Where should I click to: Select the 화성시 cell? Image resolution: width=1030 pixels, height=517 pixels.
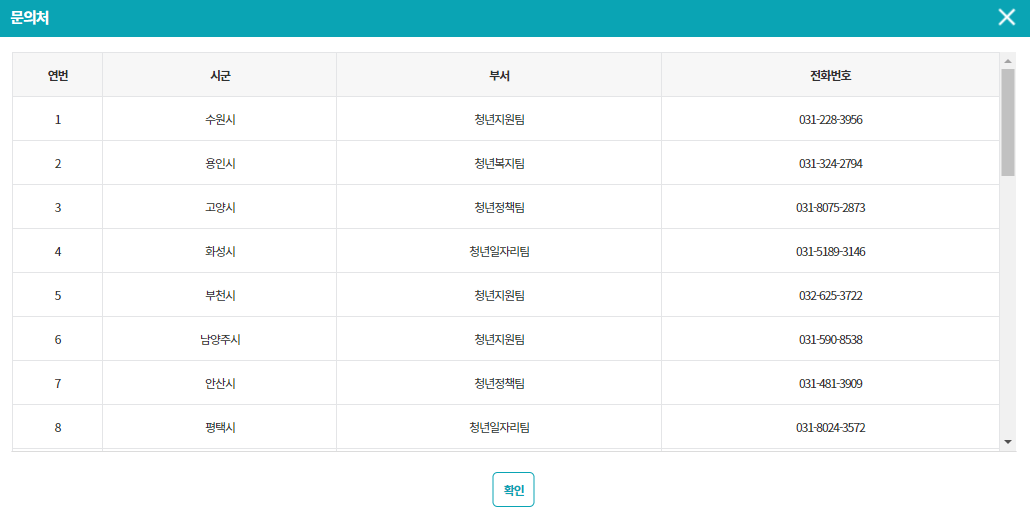pos(220,252)
